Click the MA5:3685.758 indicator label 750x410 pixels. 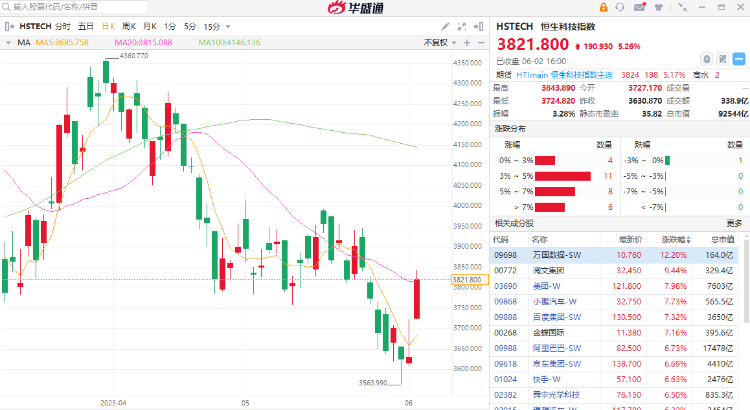[x=62, y=43]
